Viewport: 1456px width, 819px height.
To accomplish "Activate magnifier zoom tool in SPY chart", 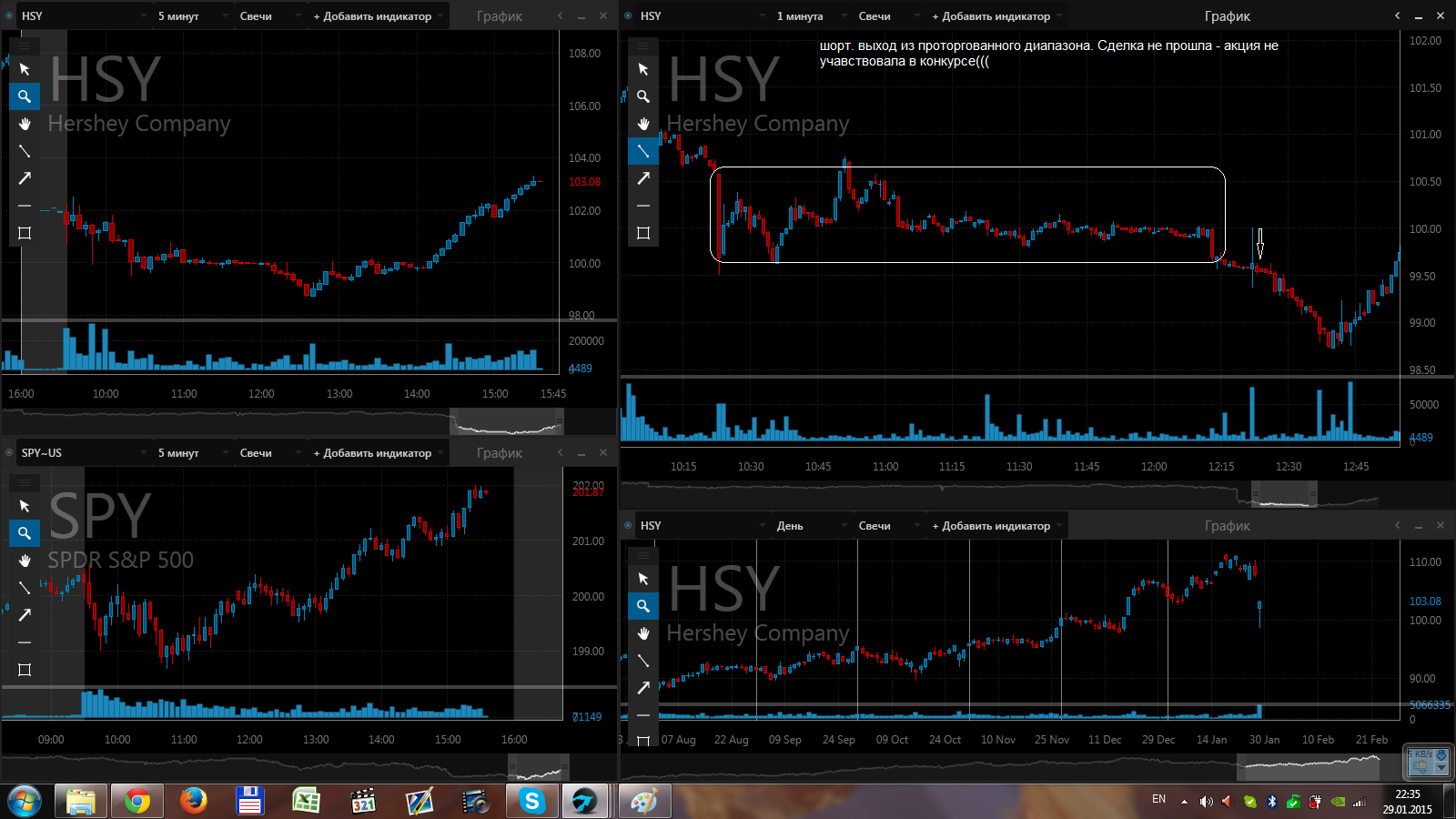I will coord(25,533).
